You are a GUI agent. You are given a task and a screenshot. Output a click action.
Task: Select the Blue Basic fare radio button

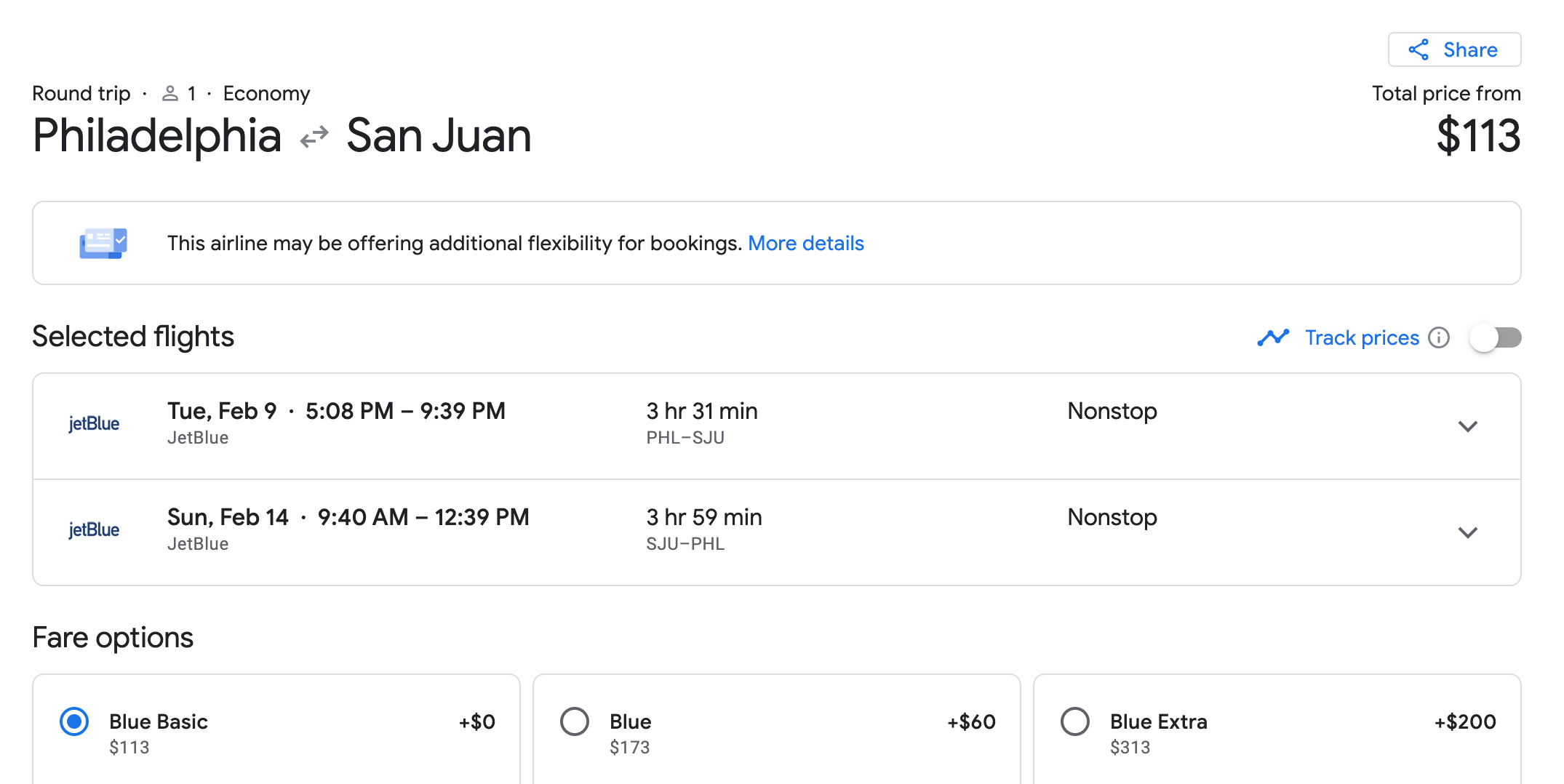[74, 721]
